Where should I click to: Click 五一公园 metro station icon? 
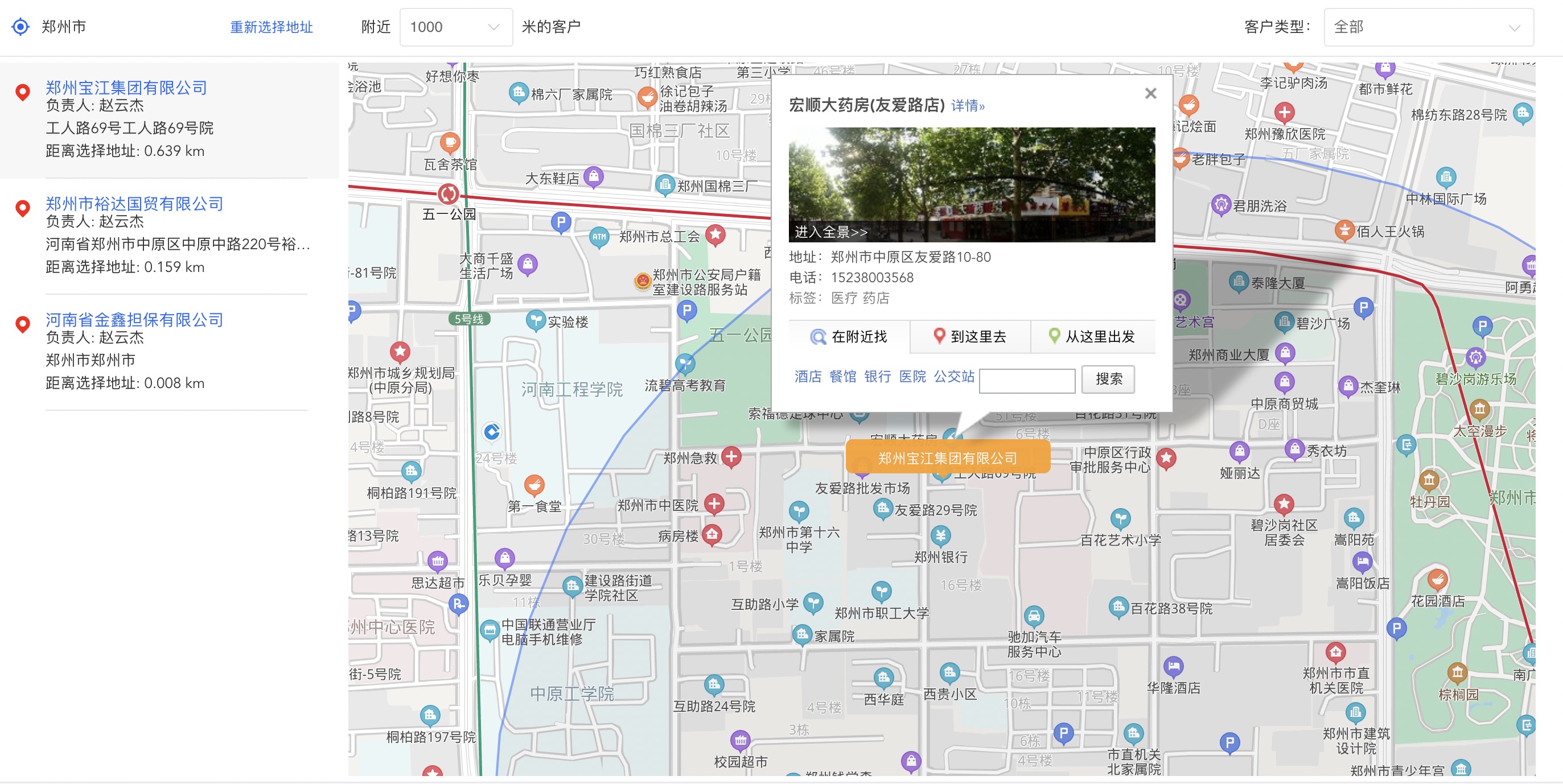click(449, 194)
